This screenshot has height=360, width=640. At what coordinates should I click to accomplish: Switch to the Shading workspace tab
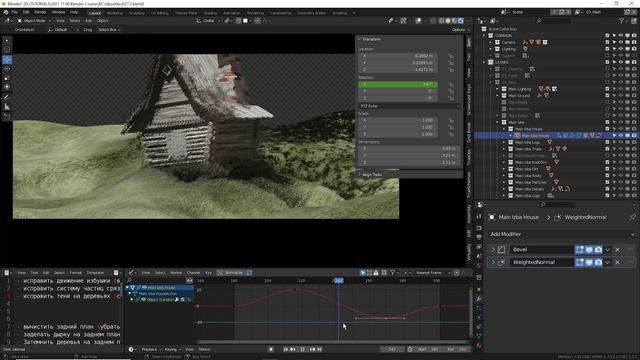click(x=210, y=13)
